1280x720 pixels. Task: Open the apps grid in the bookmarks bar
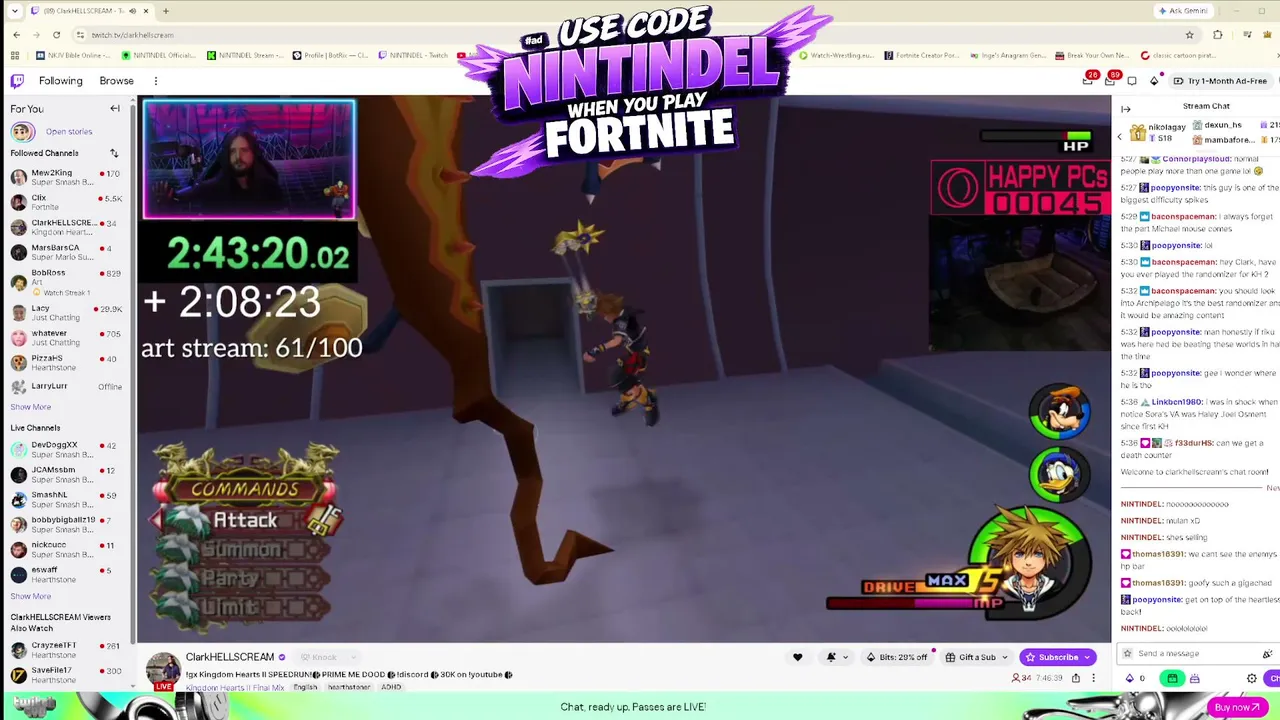coord(15,56)
